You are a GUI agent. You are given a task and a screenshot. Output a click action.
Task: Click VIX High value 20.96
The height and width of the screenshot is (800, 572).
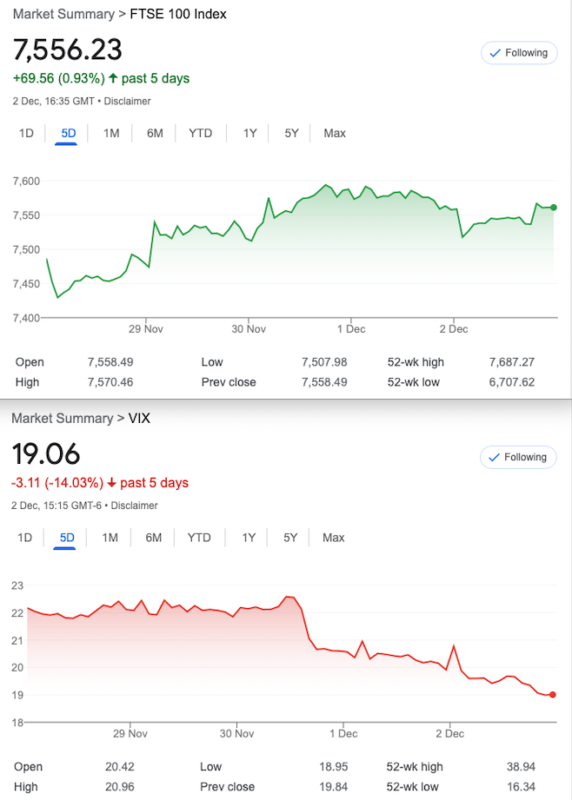pos(120,787)
